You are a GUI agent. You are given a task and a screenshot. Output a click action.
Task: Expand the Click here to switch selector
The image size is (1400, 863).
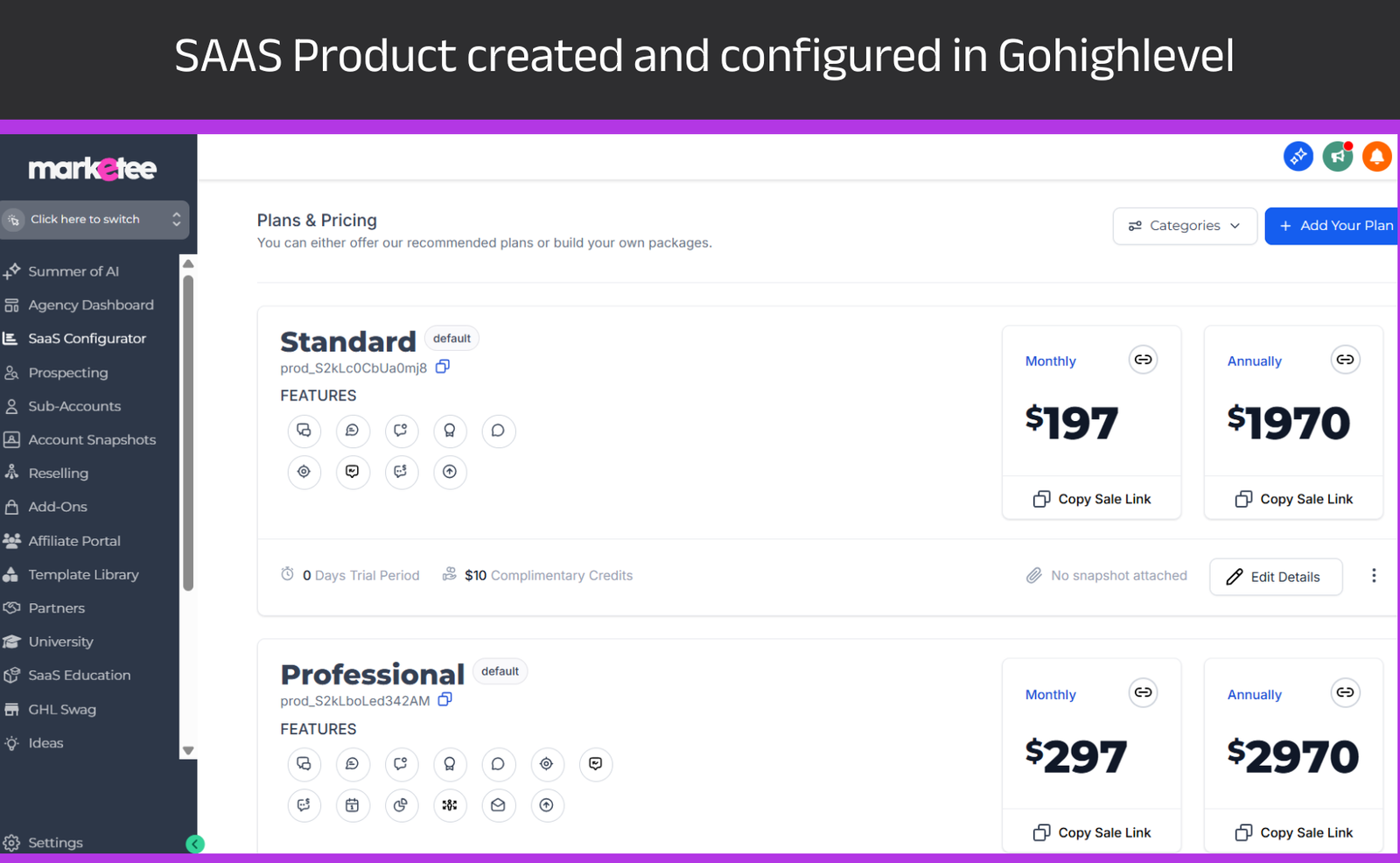94,220
